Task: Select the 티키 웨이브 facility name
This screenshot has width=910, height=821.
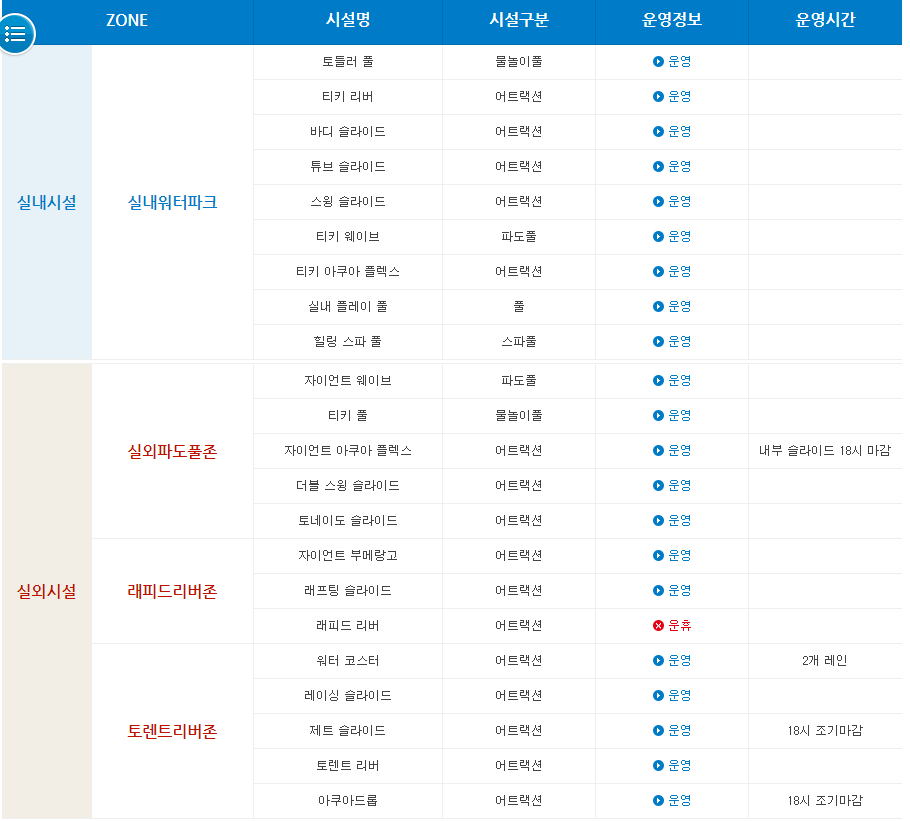Action: [x=348, y=236]
